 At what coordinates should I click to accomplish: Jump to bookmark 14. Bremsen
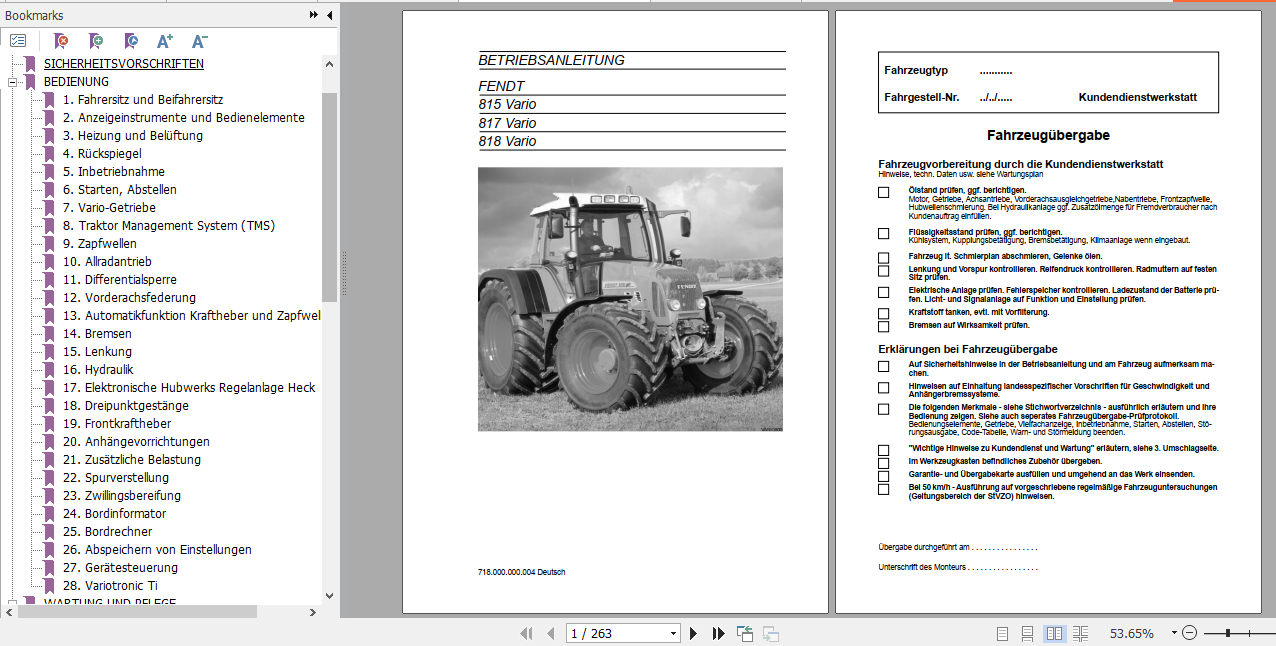(x=97, y=333)
